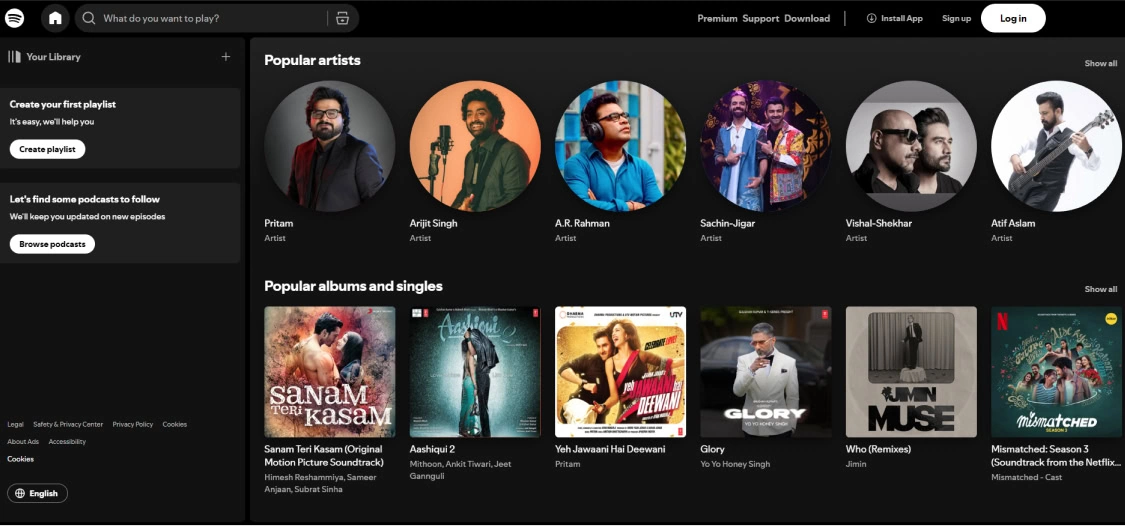Click 'Mismatched - Cast' artist text
Viewport: 1125px width, 526px height.
(1027, 477)
